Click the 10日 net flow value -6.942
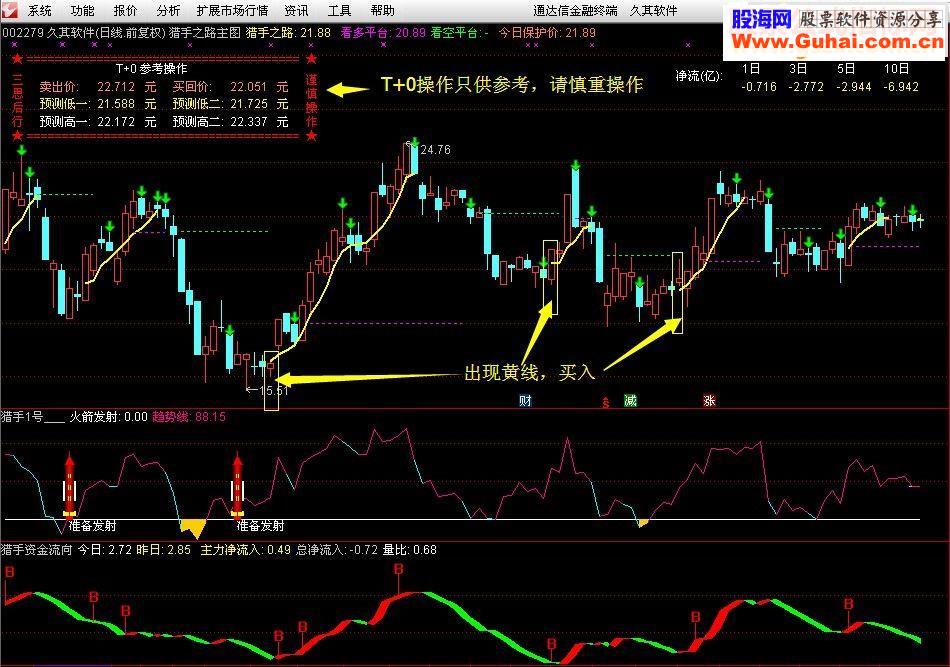Viewport: 950px width, 667px height. [x=901, y=87]
